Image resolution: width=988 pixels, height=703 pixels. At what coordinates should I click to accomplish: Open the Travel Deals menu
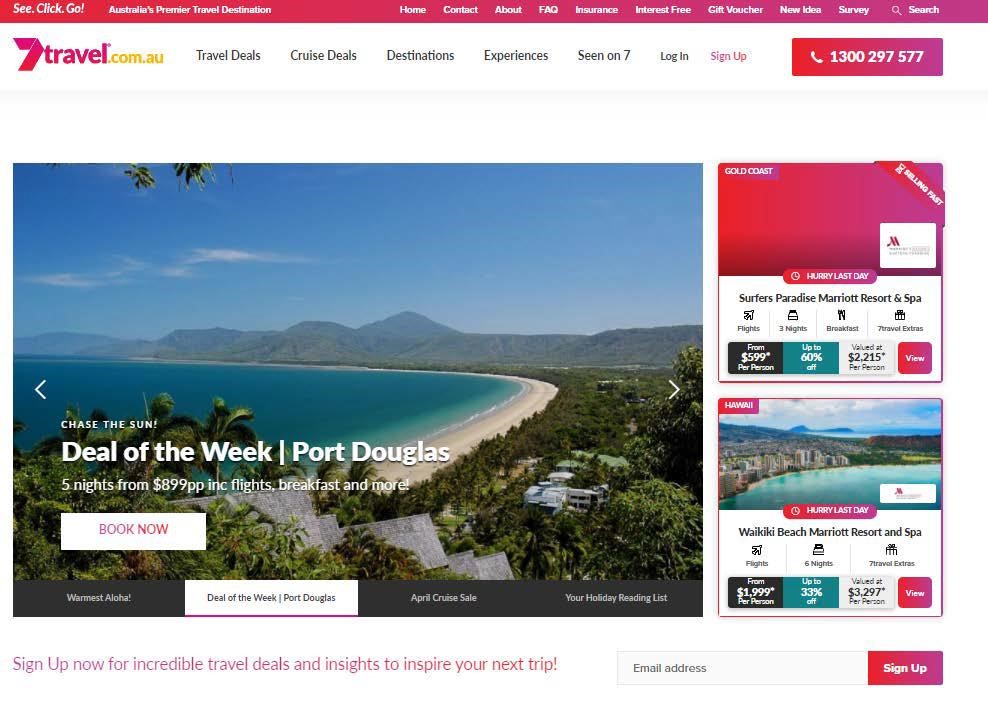228,55
